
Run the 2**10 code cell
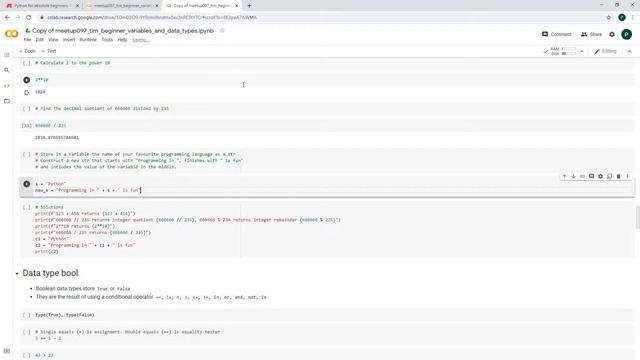[x=27, y=80]
